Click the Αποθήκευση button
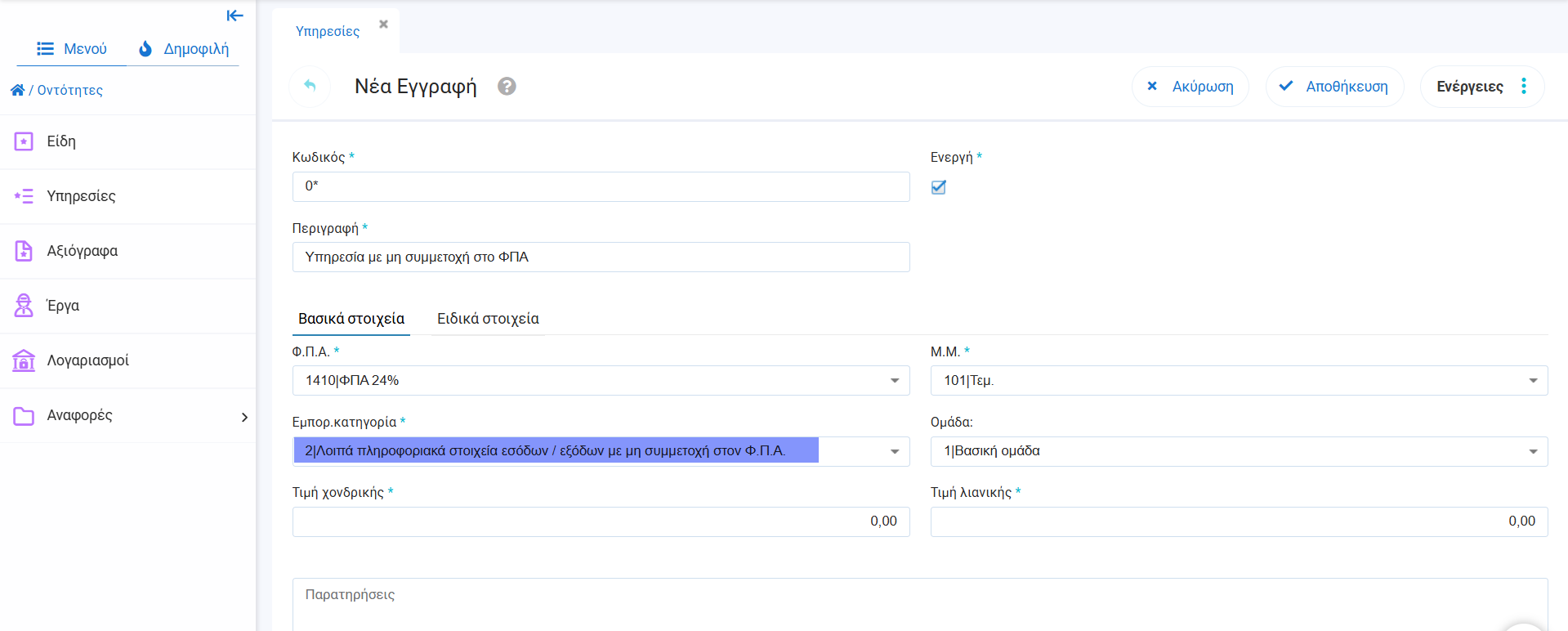This screenshot has height=631, width=1568. click(x=1334, y=87)
